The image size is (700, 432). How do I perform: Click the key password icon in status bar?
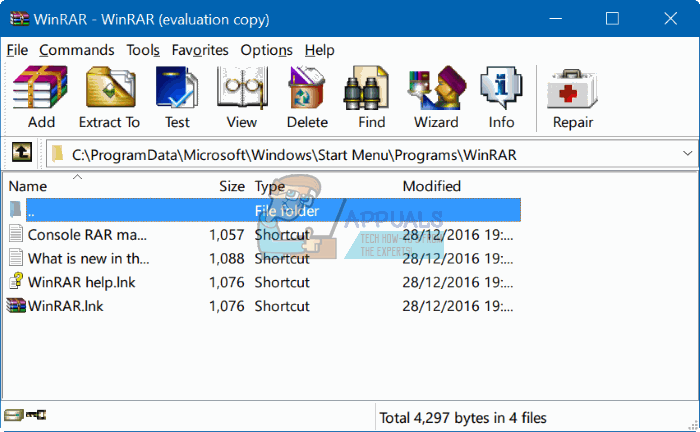pos(36,415)
